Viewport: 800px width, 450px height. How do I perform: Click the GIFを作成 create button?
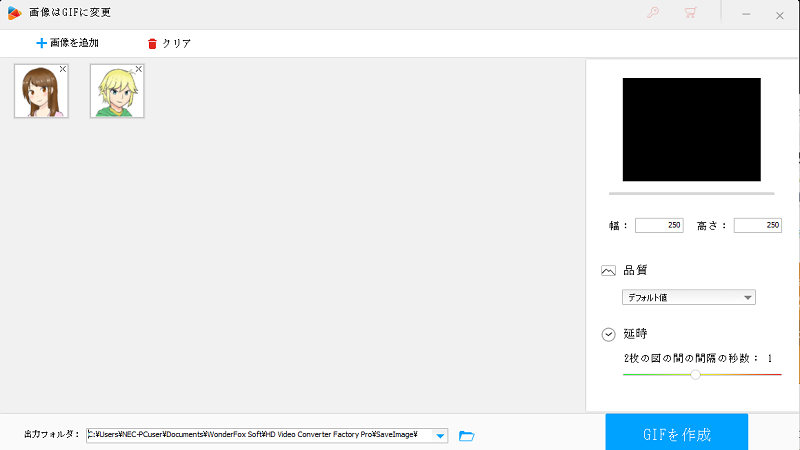click(677, 433)
